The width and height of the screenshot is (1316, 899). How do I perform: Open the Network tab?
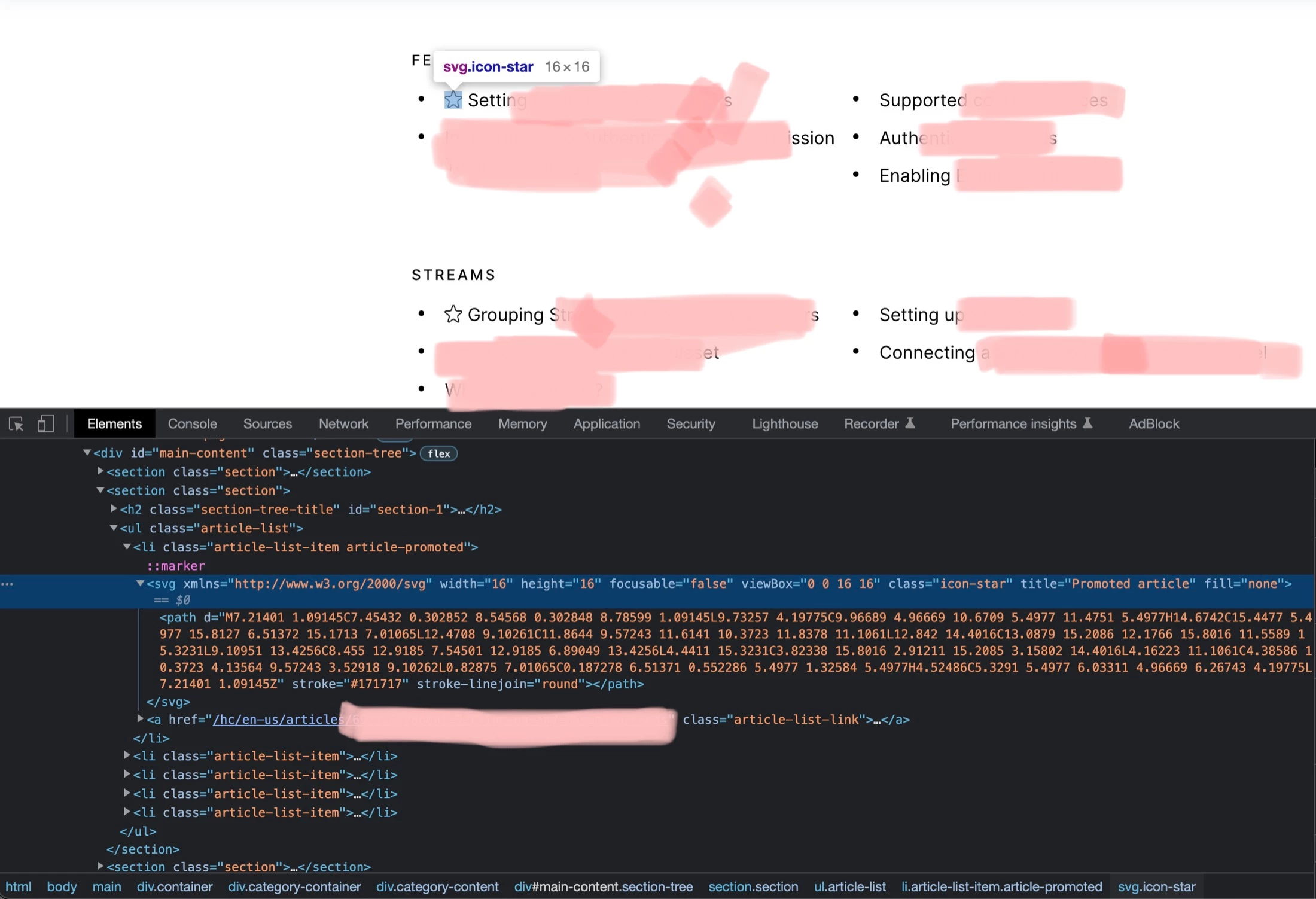point(343,424)
